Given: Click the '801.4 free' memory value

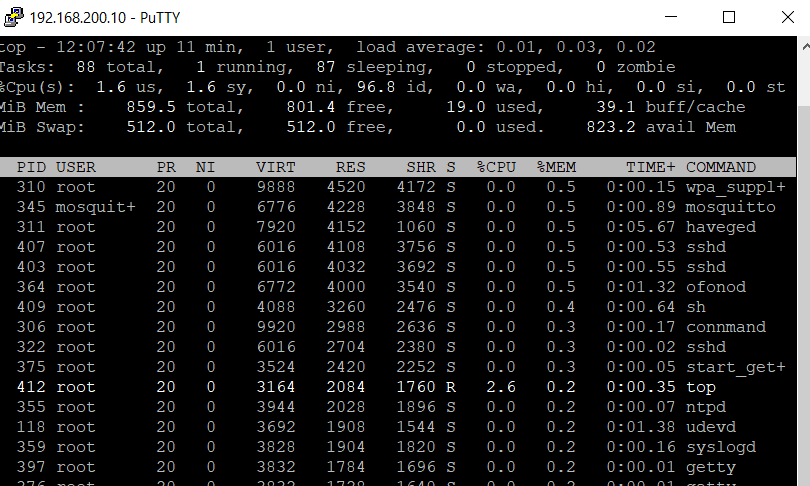Looking at the screenshot, I should tap(339, 107).
